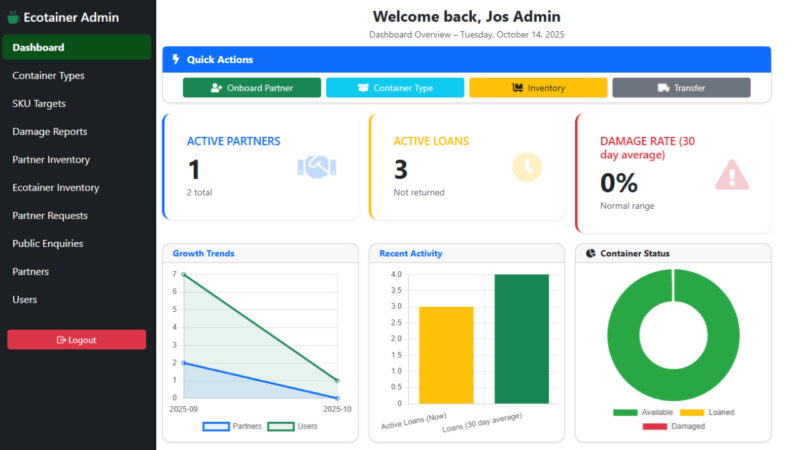Image resolution: width=800 pixels, height=450 pixels.
Task: Click the gray Transfer quick action button
Action: [681, 88]
